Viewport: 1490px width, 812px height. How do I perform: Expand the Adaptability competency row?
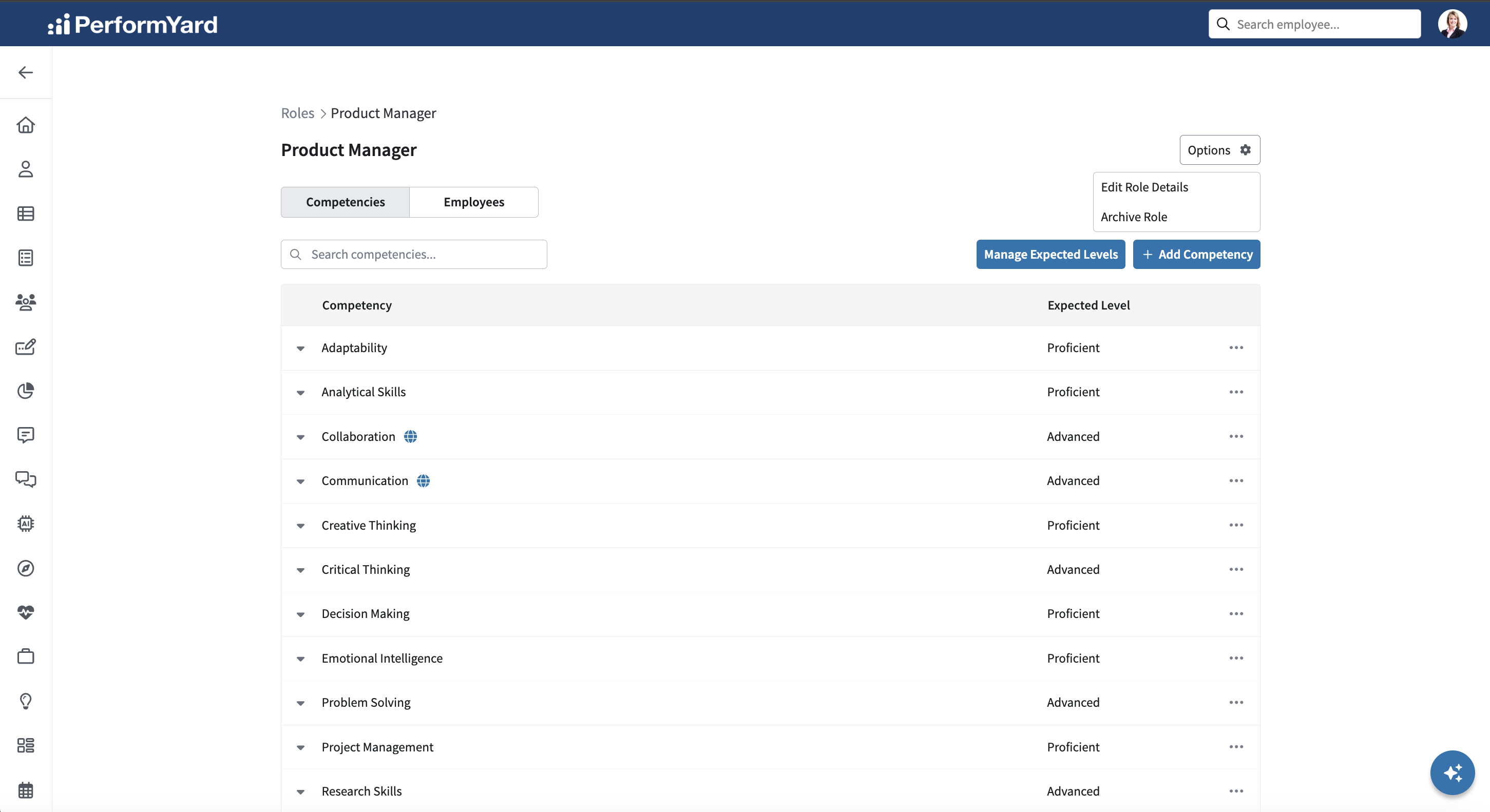coord(300,348)
